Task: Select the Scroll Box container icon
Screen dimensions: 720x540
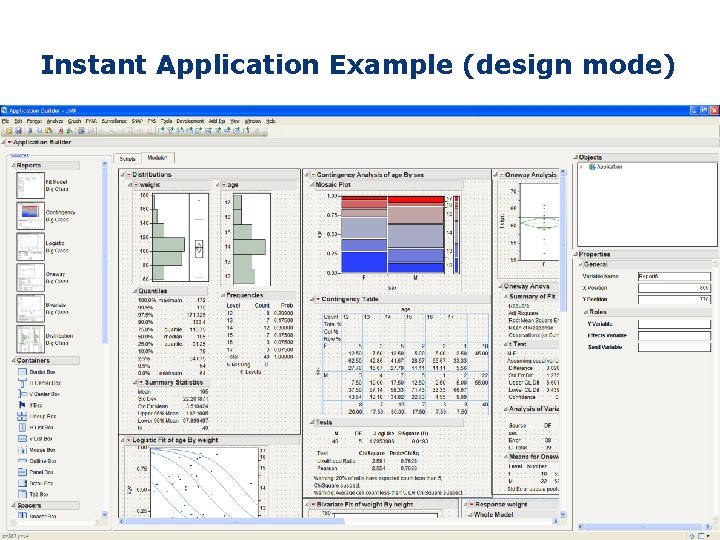Action: [x=22, y=483]
